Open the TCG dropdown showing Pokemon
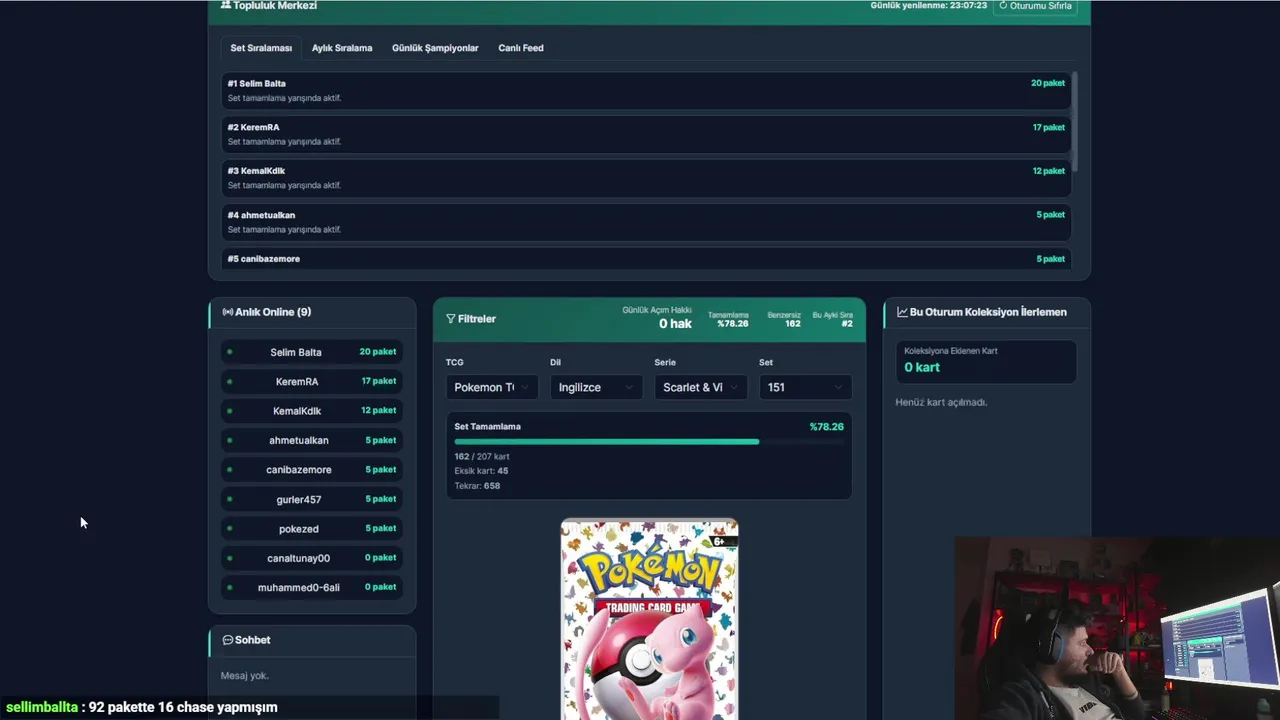Screen dimensions: 1280x720 492,387
